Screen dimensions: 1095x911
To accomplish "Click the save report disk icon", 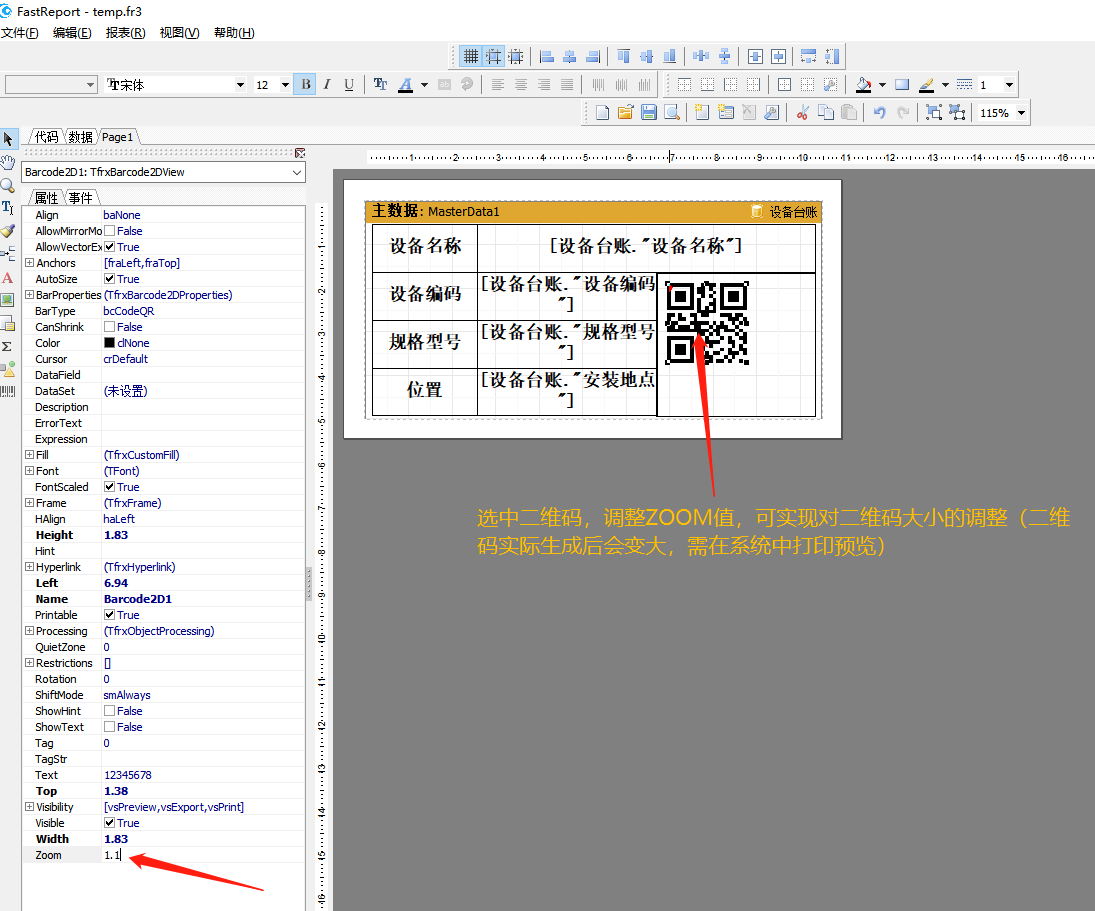I will point(649,112).
